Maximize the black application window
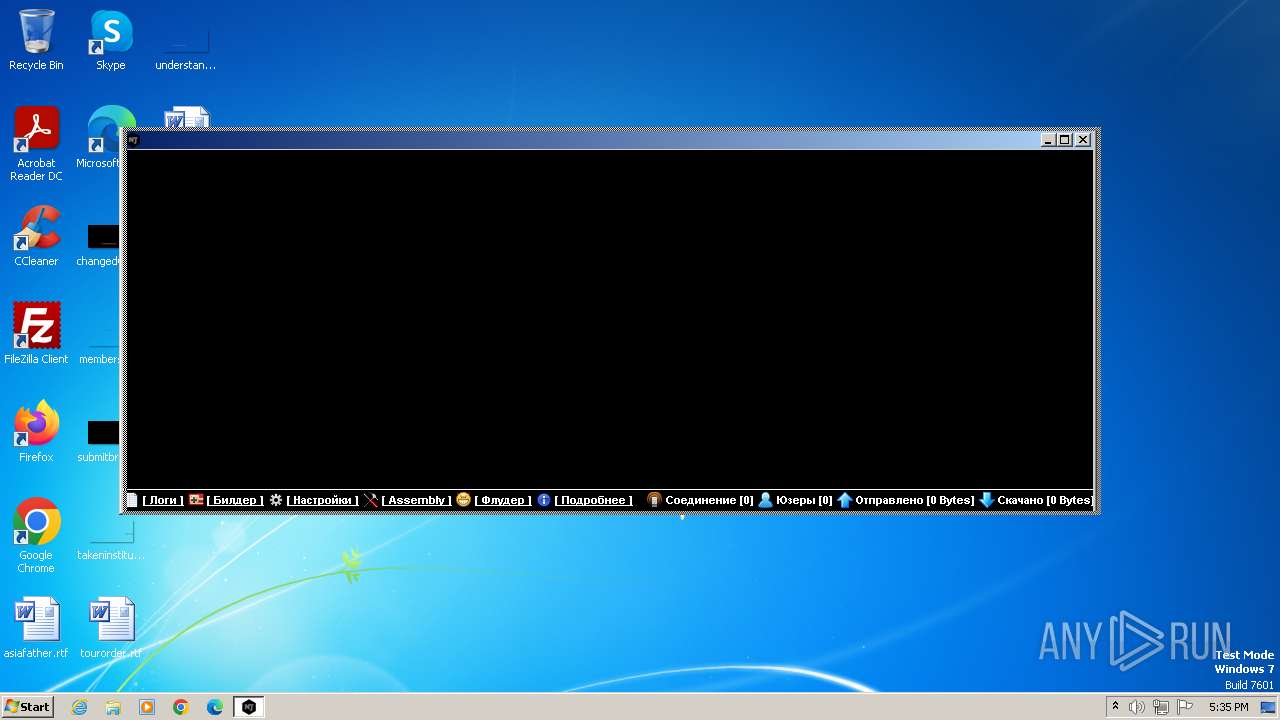The width and height of the screenshot is (1280, 720). [x=1065, y=140]
